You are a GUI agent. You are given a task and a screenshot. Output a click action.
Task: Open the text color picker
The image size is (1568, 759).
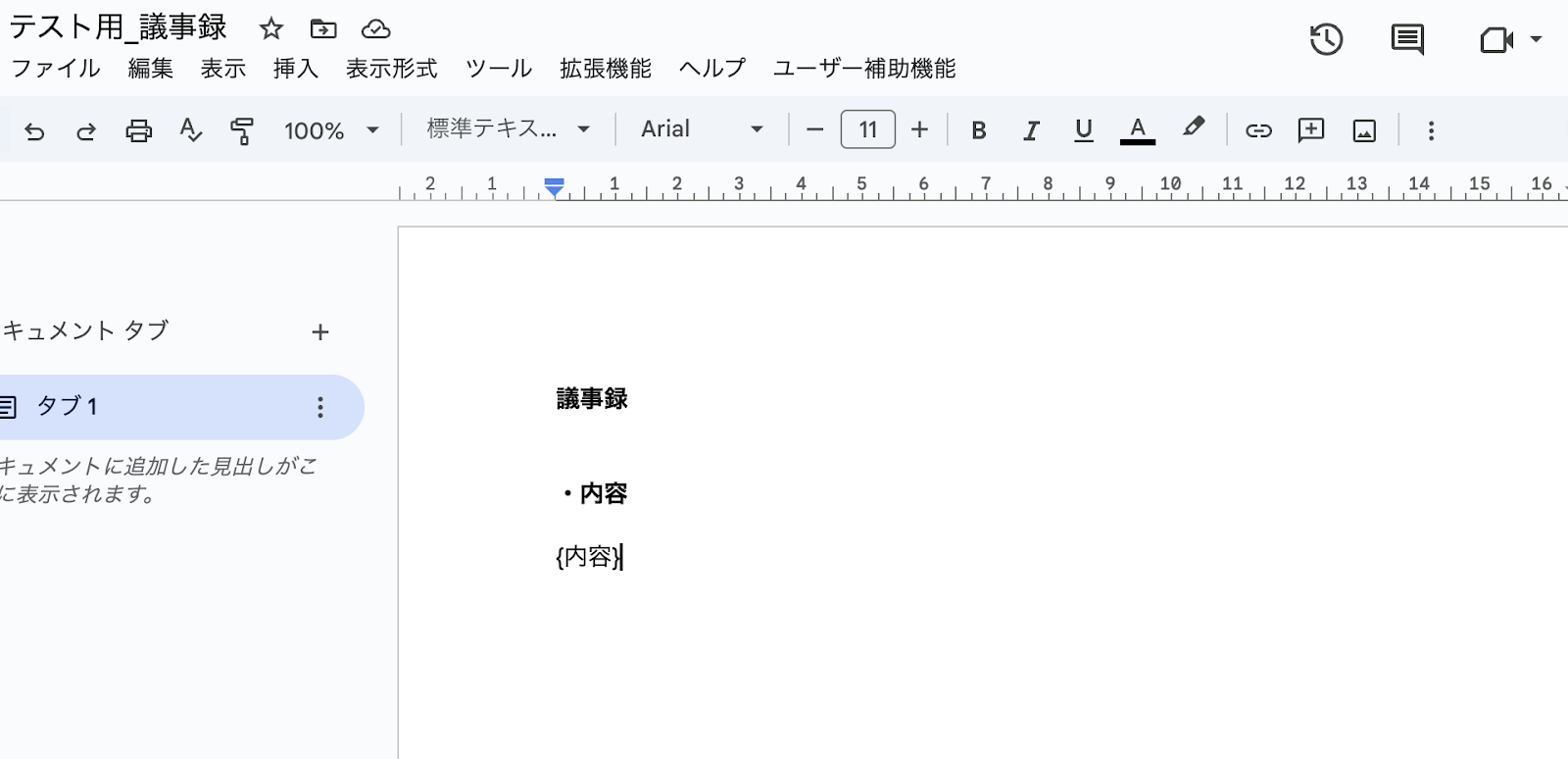coord(1137,130)
